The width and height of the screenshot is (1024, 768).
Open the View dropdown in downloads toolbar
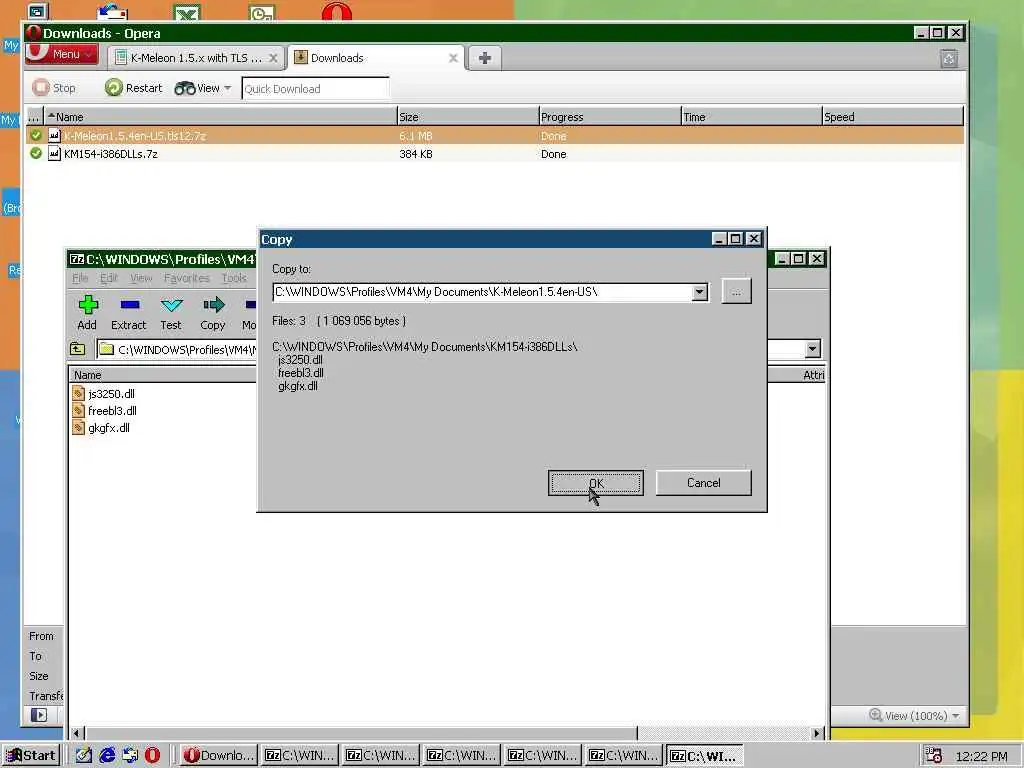click(x=203, y=88)
